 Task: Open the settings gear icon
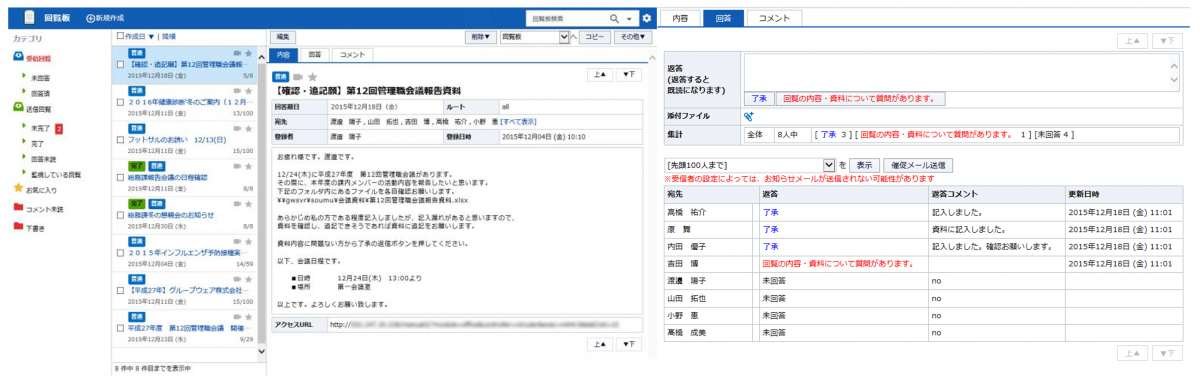pyautogui.click(x=647, y=18)
